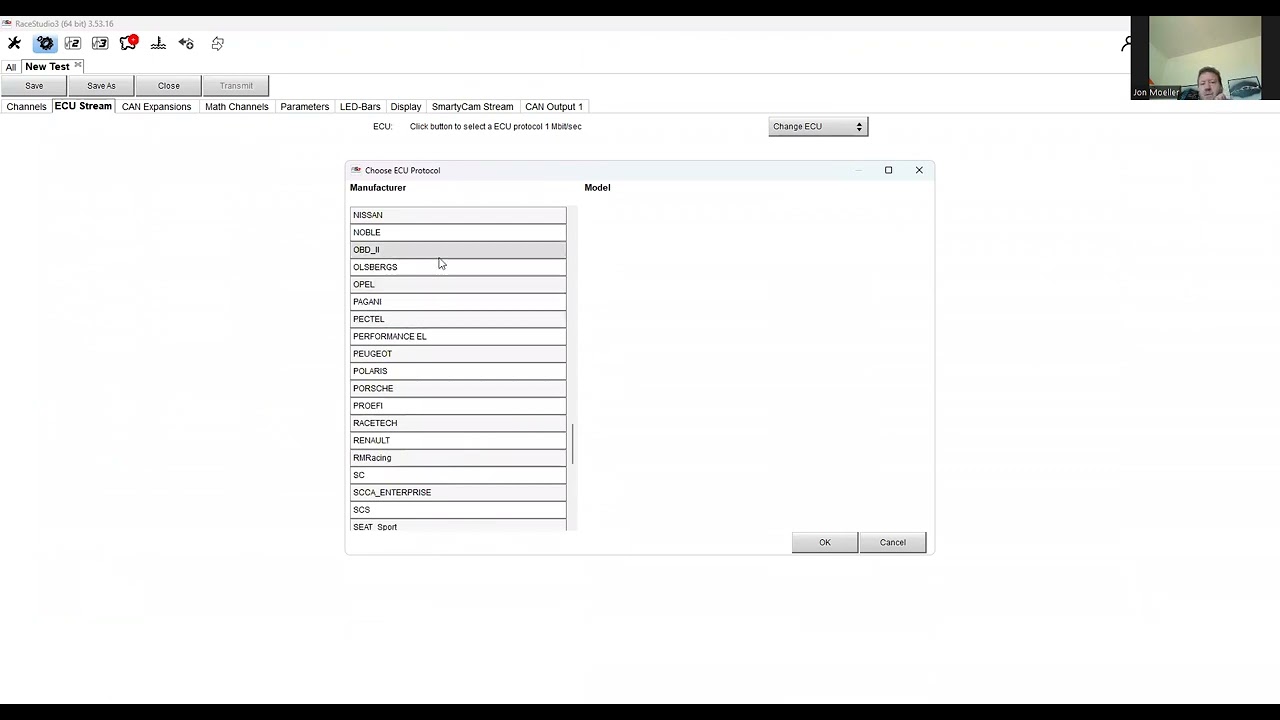Select OPEL in the manufacturer list
The width and height of the screenshot is (1280, 720).
tap(458, 284)
